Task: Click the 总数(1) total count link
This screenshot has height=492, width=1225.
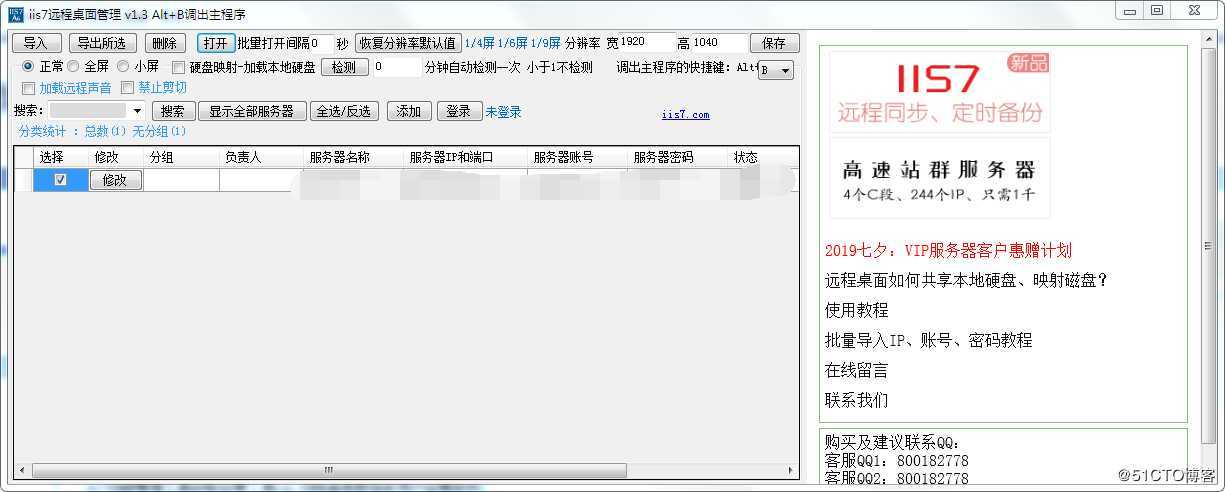Action: tap(105, 131)
